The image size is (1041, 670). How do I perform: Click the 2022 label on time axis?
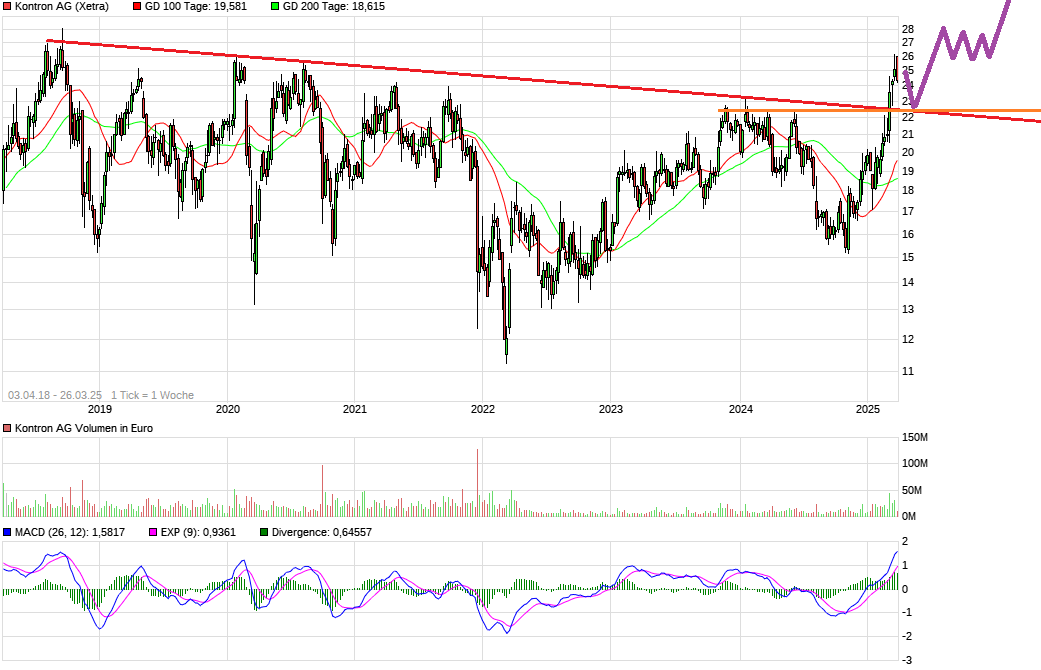pyautogui.click(x=483, y=409)
